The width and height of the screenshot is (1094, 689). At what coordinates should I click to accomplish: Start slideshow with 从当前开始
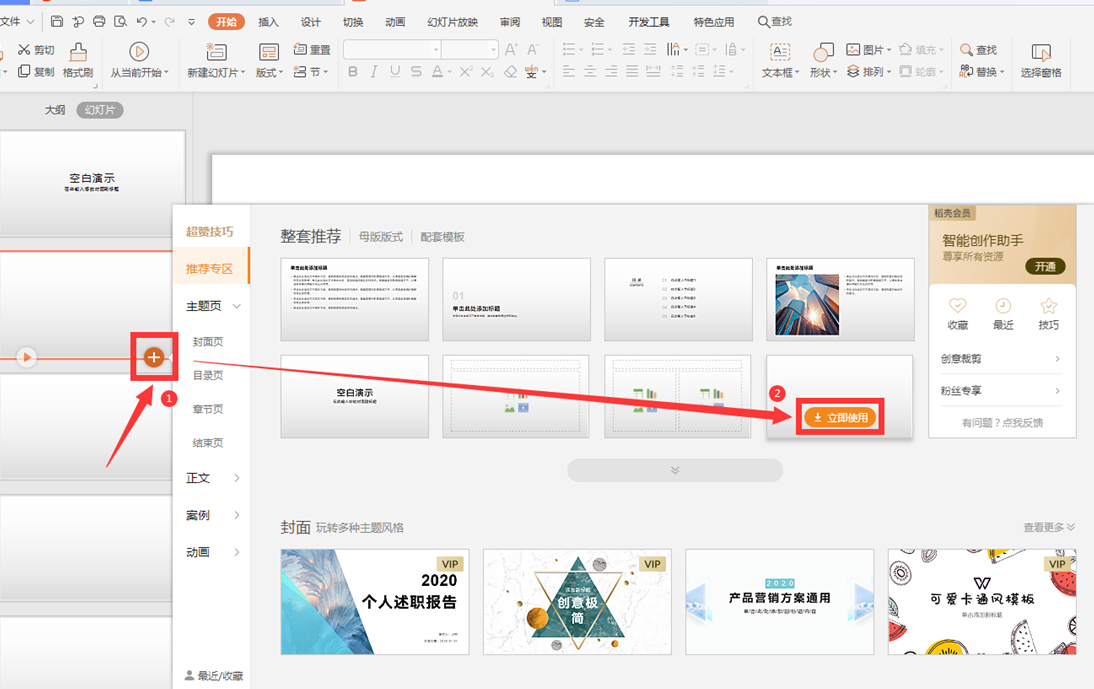click(x=139, y=60)
